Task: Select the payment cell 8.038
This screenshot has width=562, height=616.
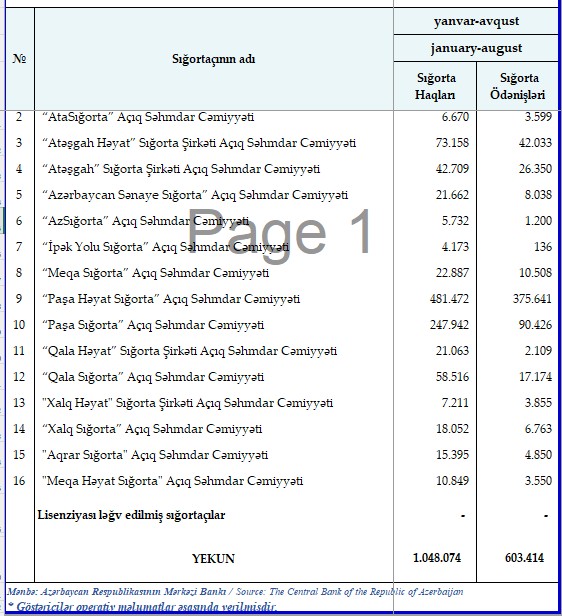Action: [538, 194]
